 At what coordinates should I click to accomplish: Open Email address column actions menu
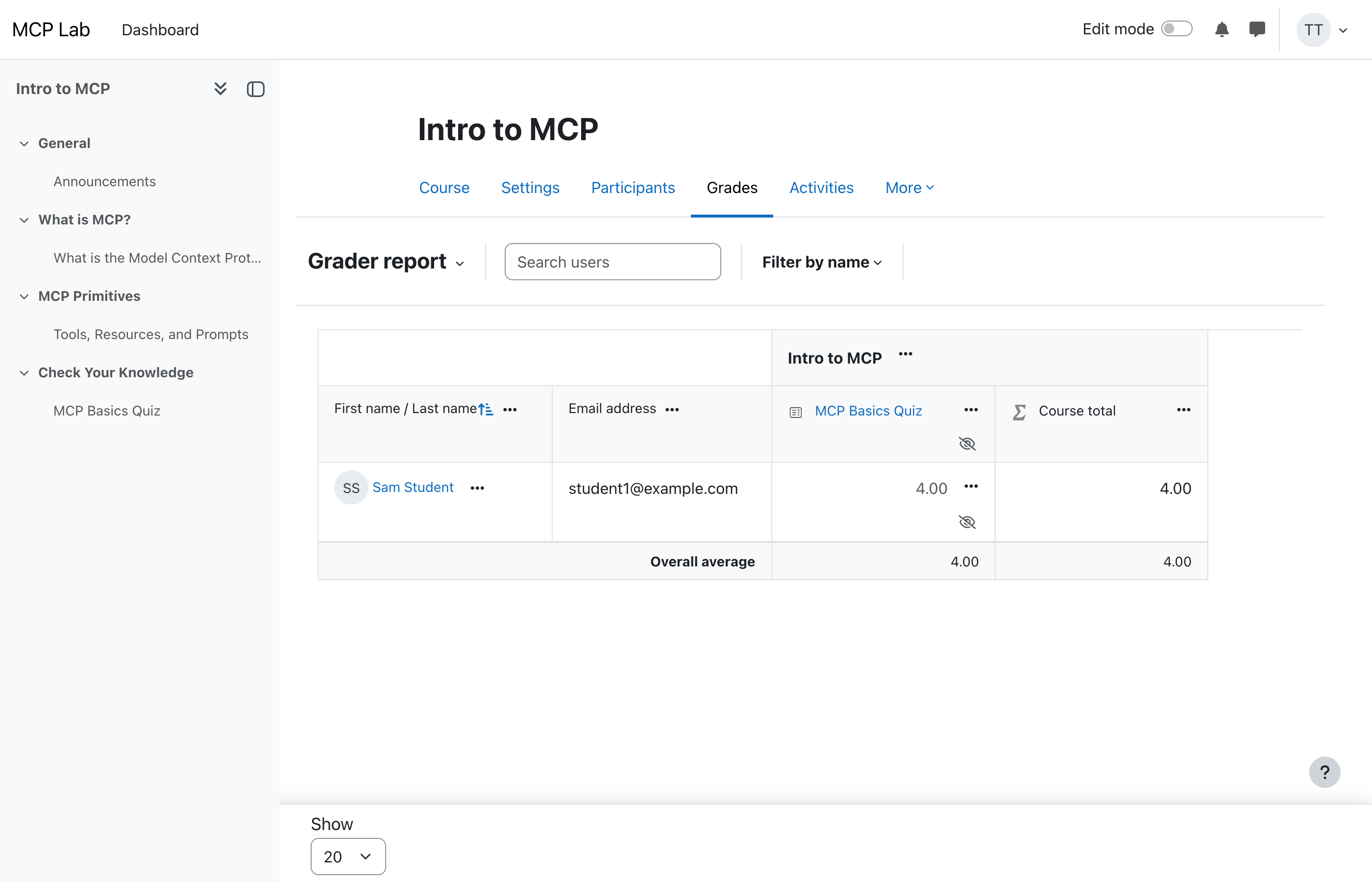pos(672,410)
